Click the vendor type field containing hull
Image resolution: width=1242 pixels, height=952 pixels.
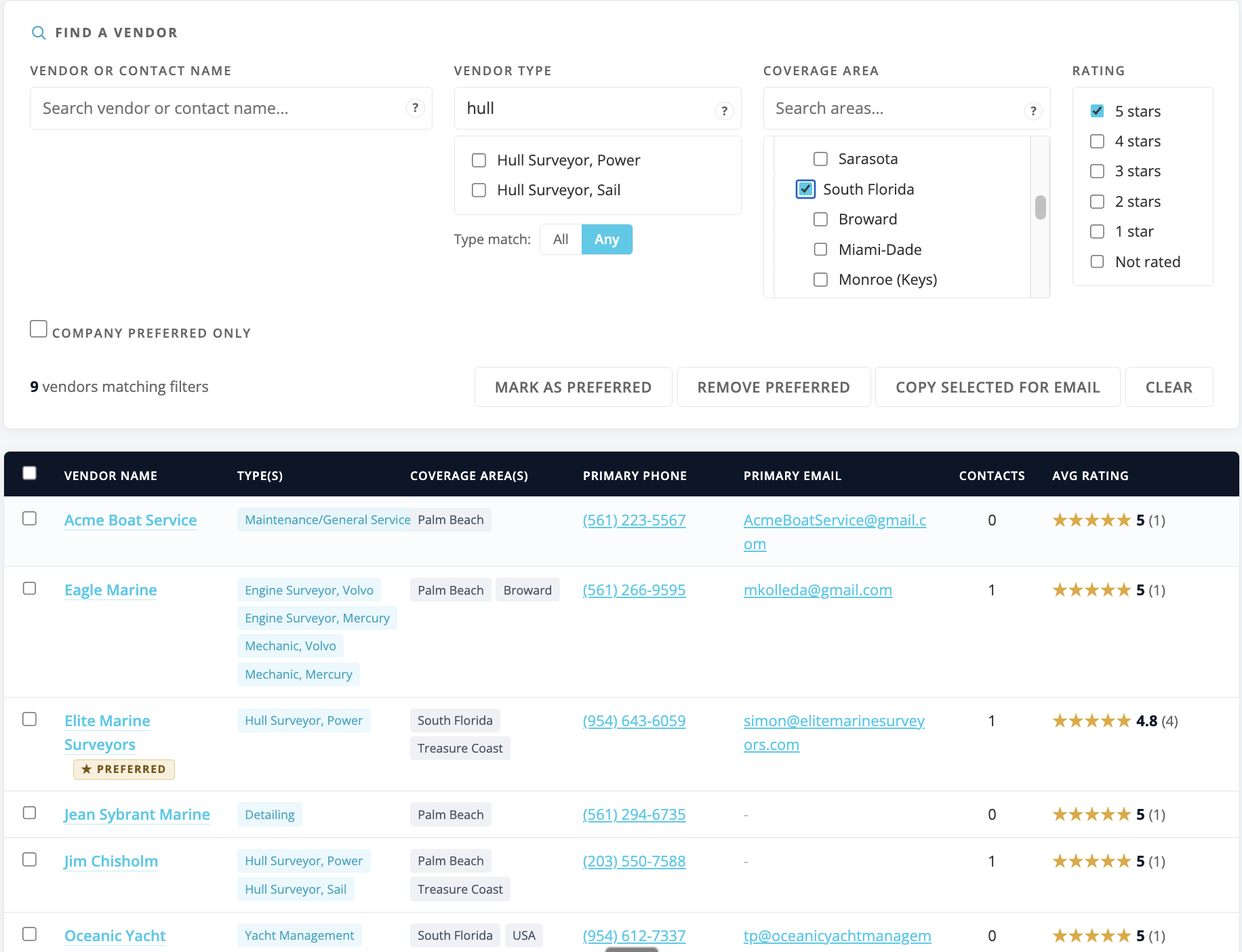point(597,108)
